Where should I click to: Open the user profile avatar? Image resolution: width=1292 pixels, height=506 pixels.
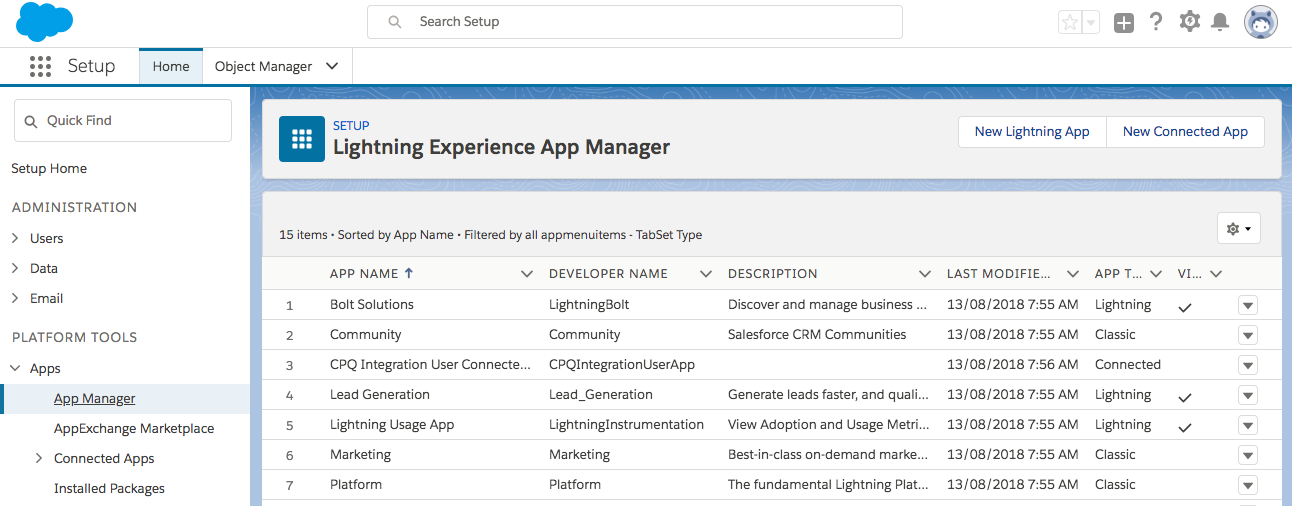point(1260,21)
